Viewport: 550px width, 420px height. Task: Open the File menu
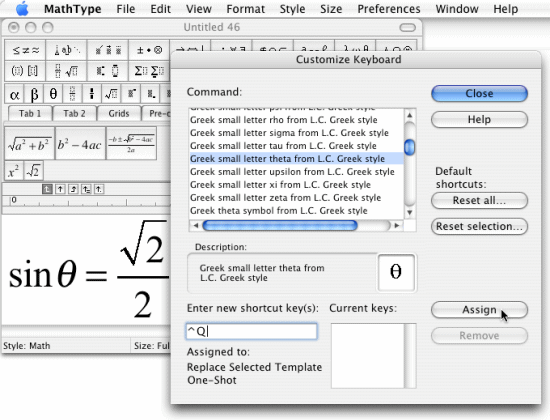[126, 9]
